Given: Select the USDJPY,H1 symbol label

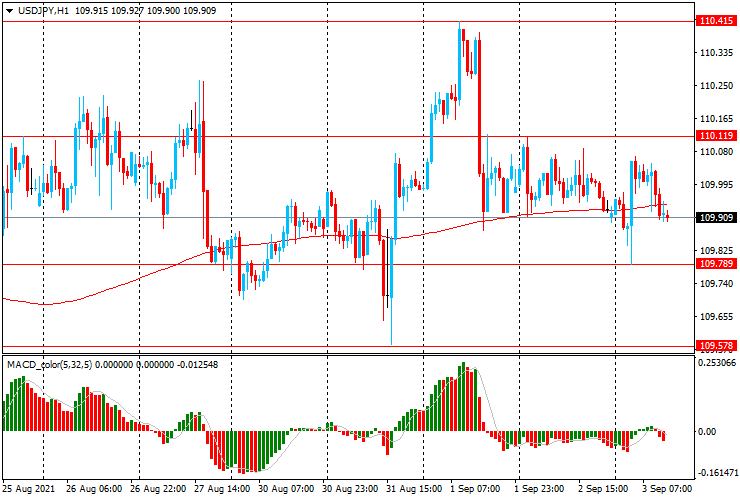Looking at the screenshot, I should point(43,10).
